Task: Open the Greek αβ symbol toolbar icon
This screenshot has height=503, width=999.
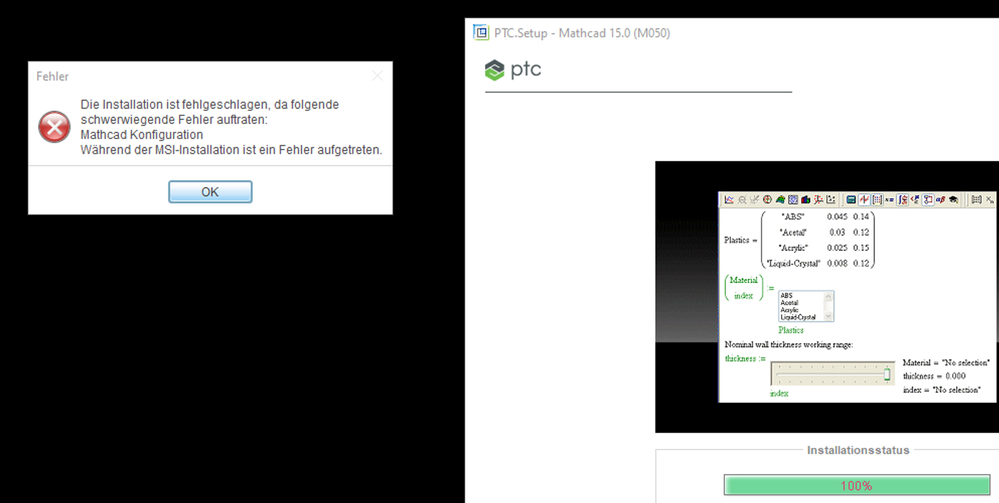Action: [940, 200]
